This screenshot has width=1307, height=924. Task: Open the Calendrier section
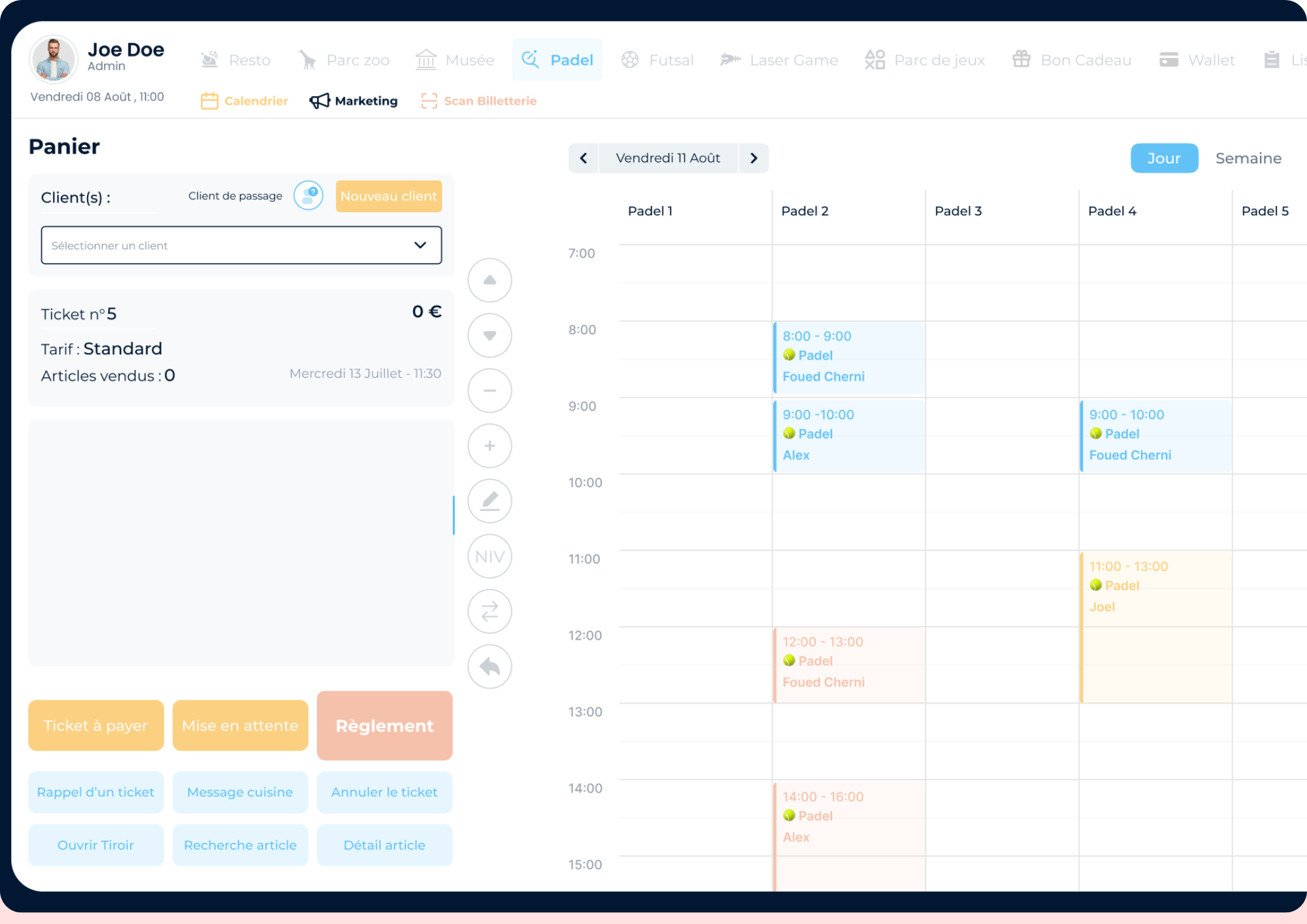click(245, 100)
